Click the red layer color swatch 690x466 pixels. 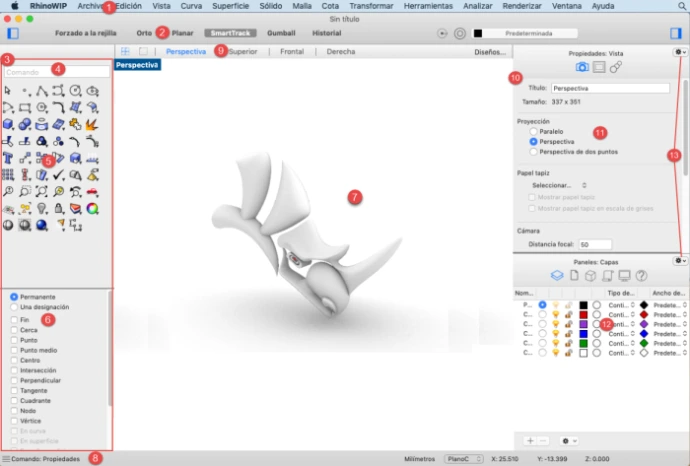(x=583, y=315)
